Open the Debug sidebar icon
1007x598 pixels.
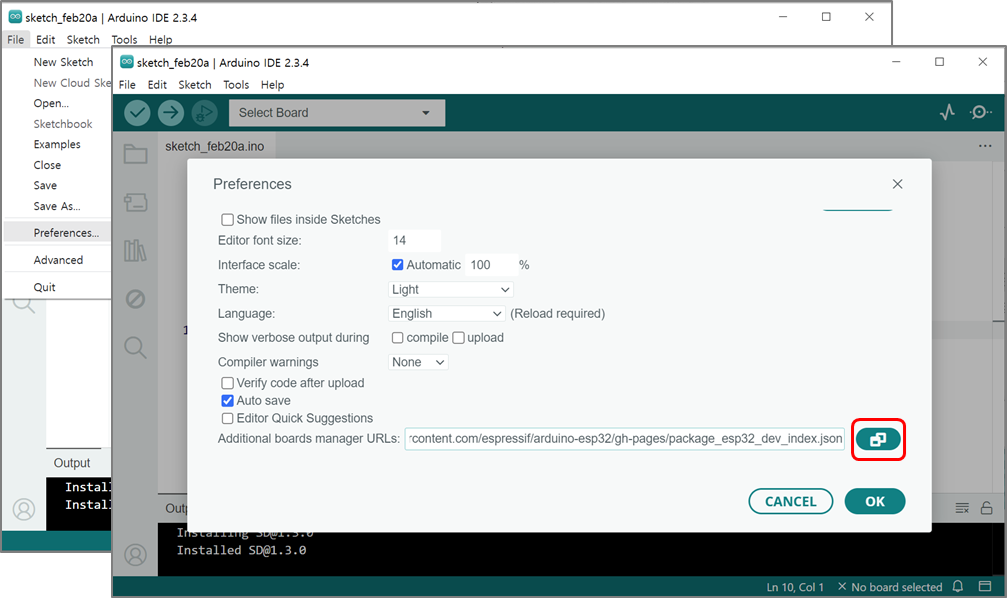pos(136,299)
